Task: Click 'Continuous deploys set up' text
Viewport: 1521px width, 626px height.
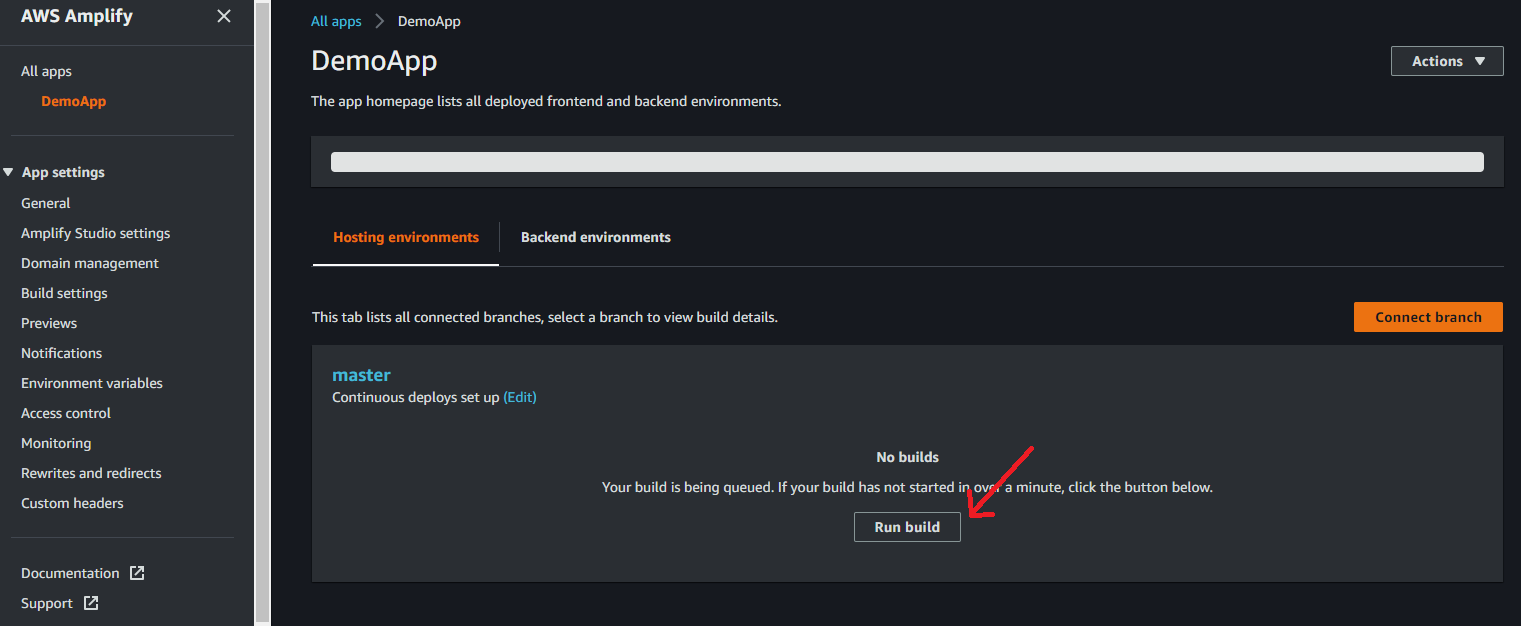Action: click(415, 397)
